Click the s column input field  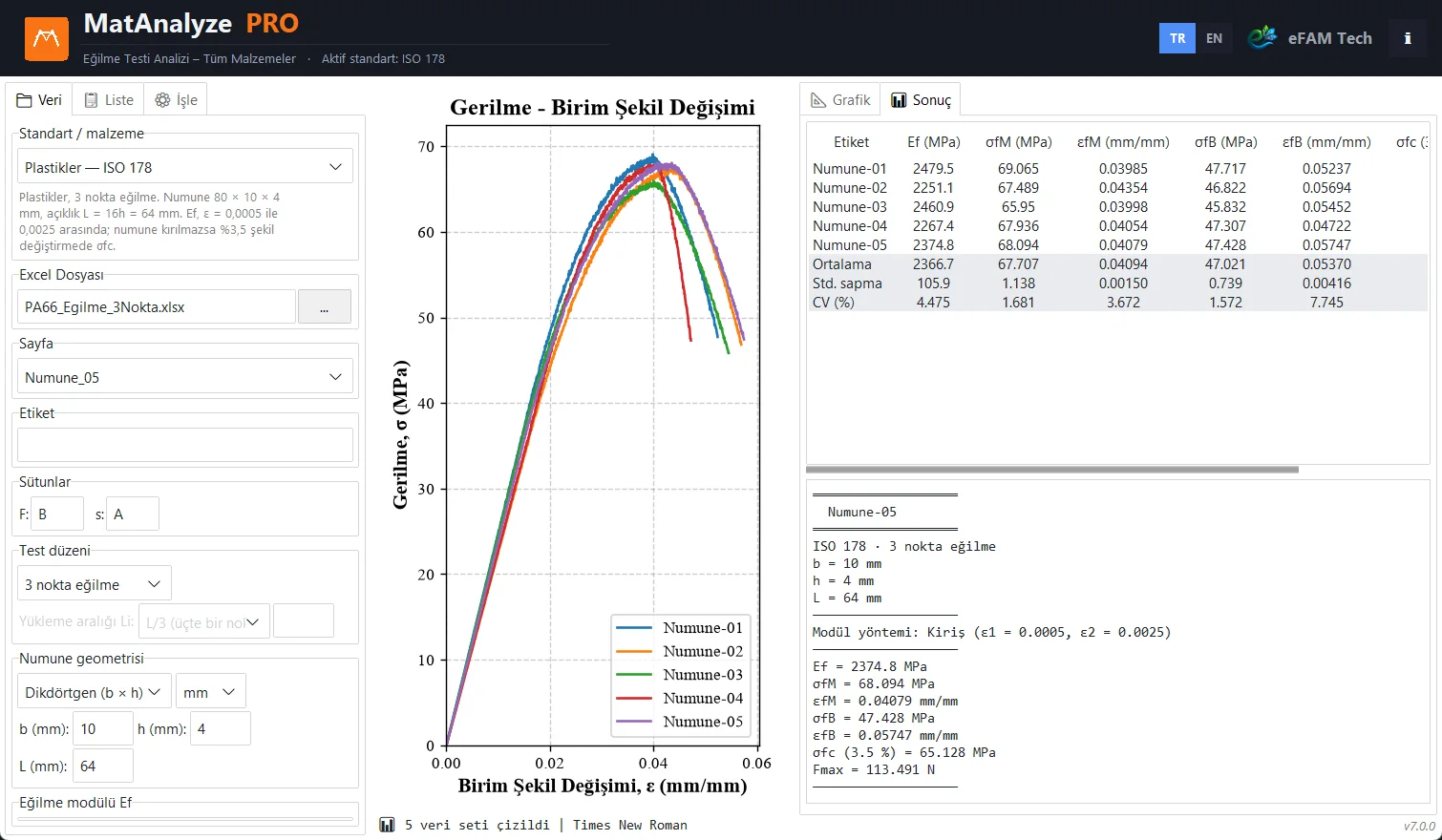(133, 514)
